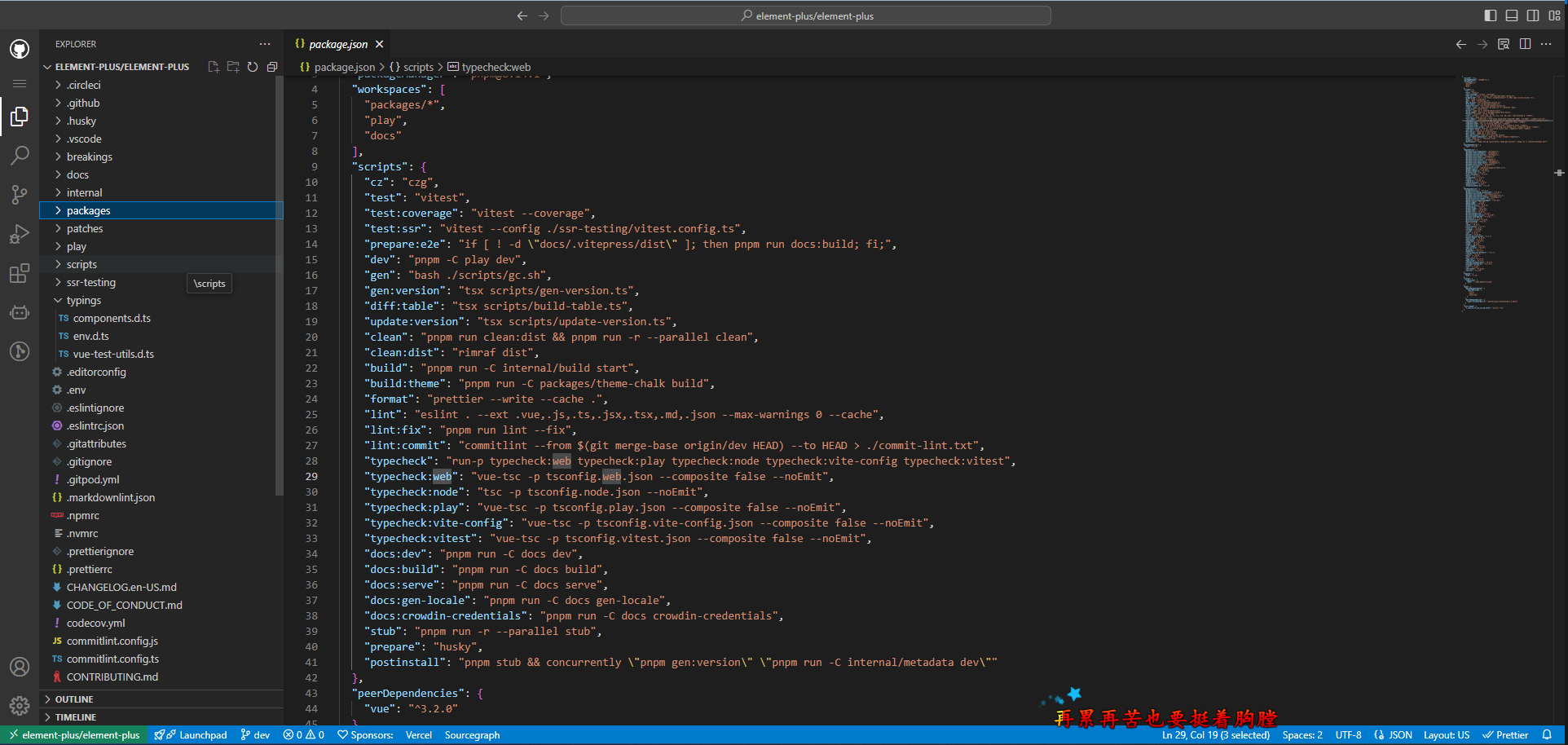Open Explorer views and more actions menu
The height and width of the screenshot is (745, 1568).
pos(265,44)
